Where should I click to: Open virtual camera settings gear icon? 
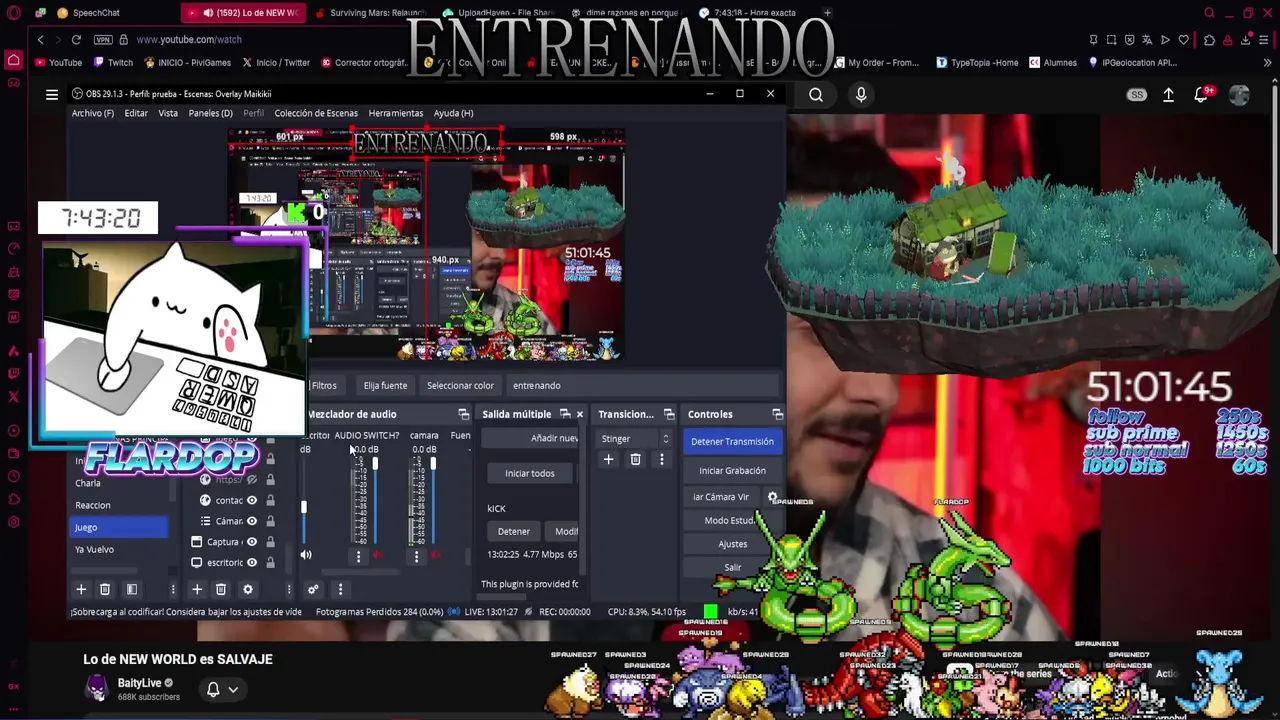tap(772, 496)
